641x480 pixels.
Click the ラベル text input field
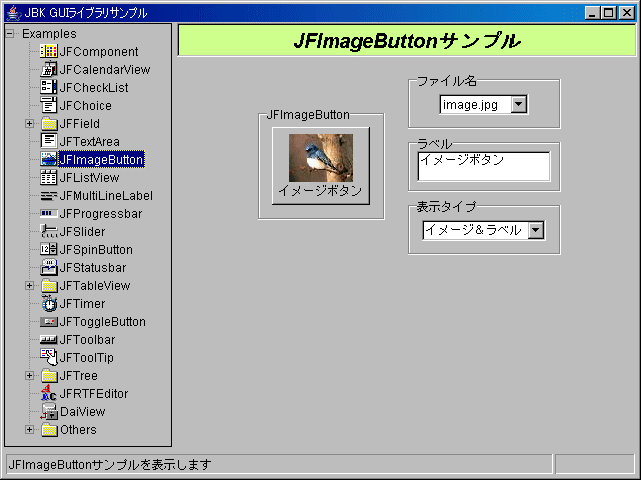[x=484, y=166]
